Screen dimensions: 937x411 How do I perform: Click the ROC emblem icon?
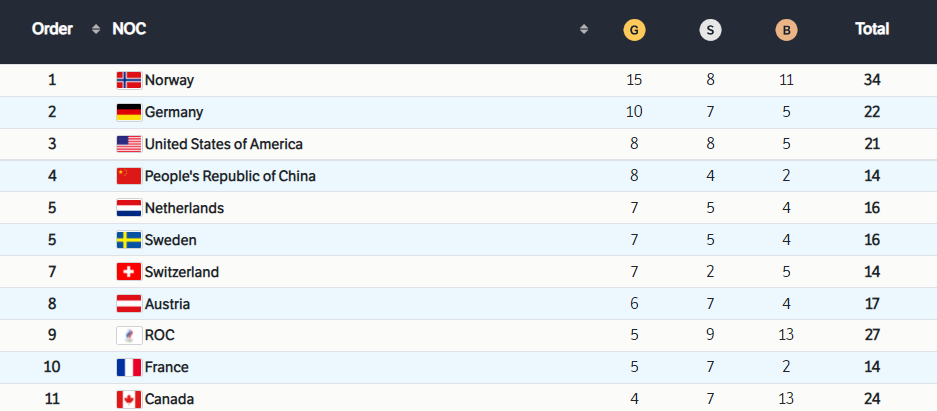129,336
